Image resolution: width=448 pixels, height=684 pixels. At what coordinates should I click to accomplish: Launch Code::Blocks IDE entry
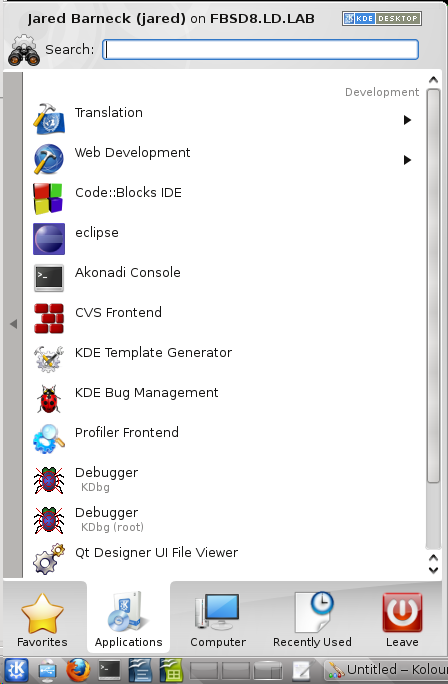tap(225, 199)
